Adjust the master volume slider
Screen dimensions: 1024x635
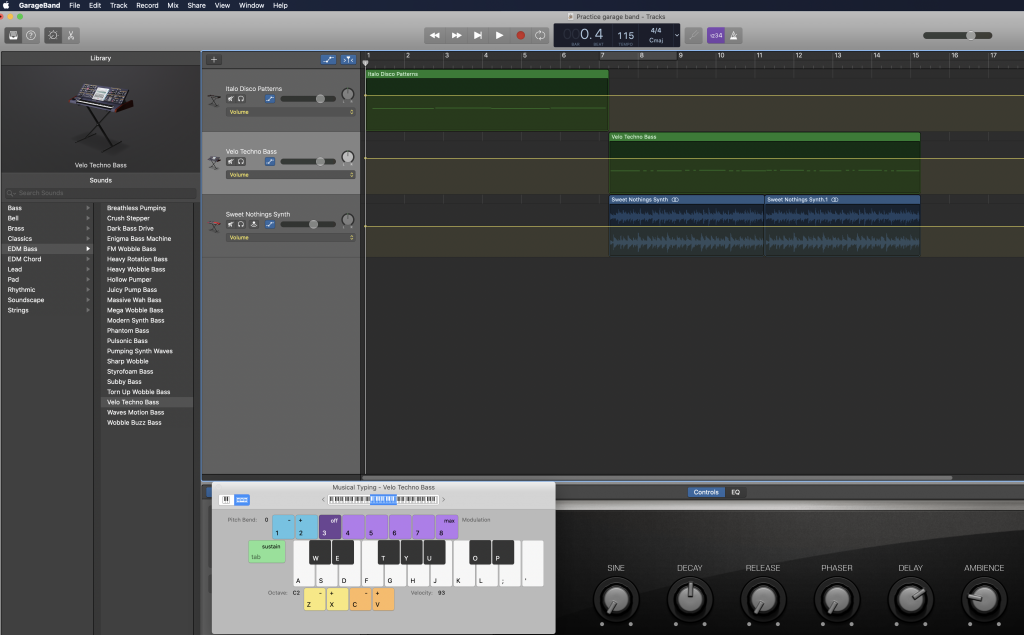tap(957, 35)
